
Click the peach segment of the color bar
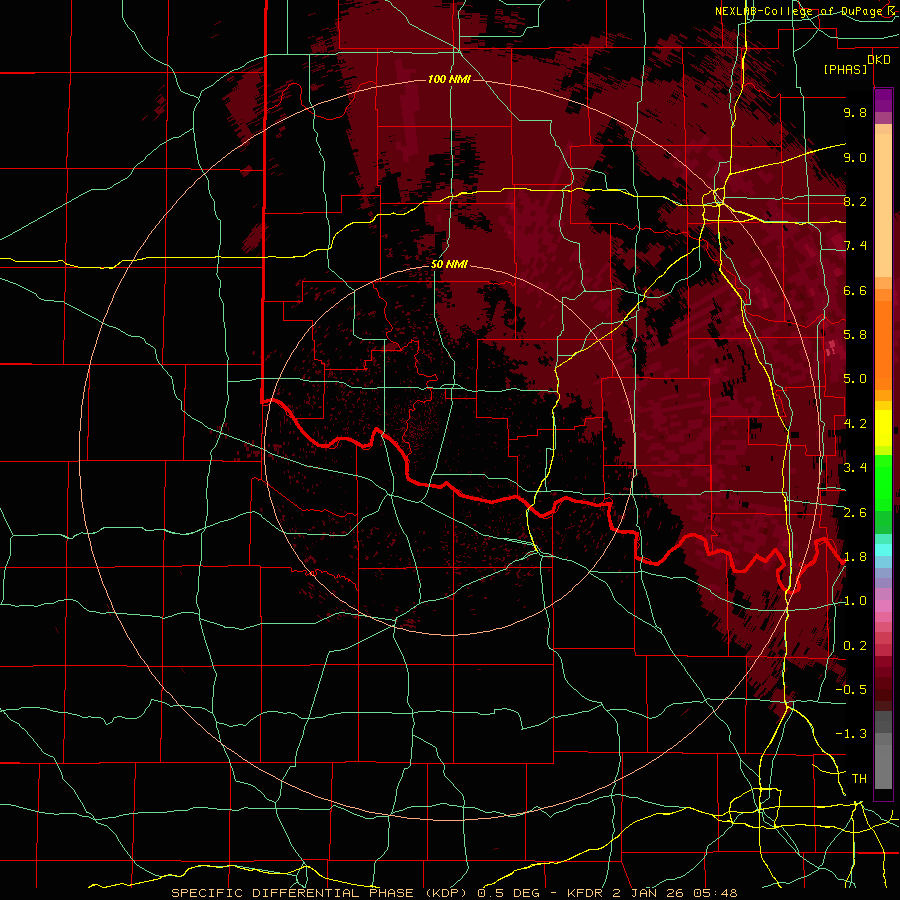883,205
